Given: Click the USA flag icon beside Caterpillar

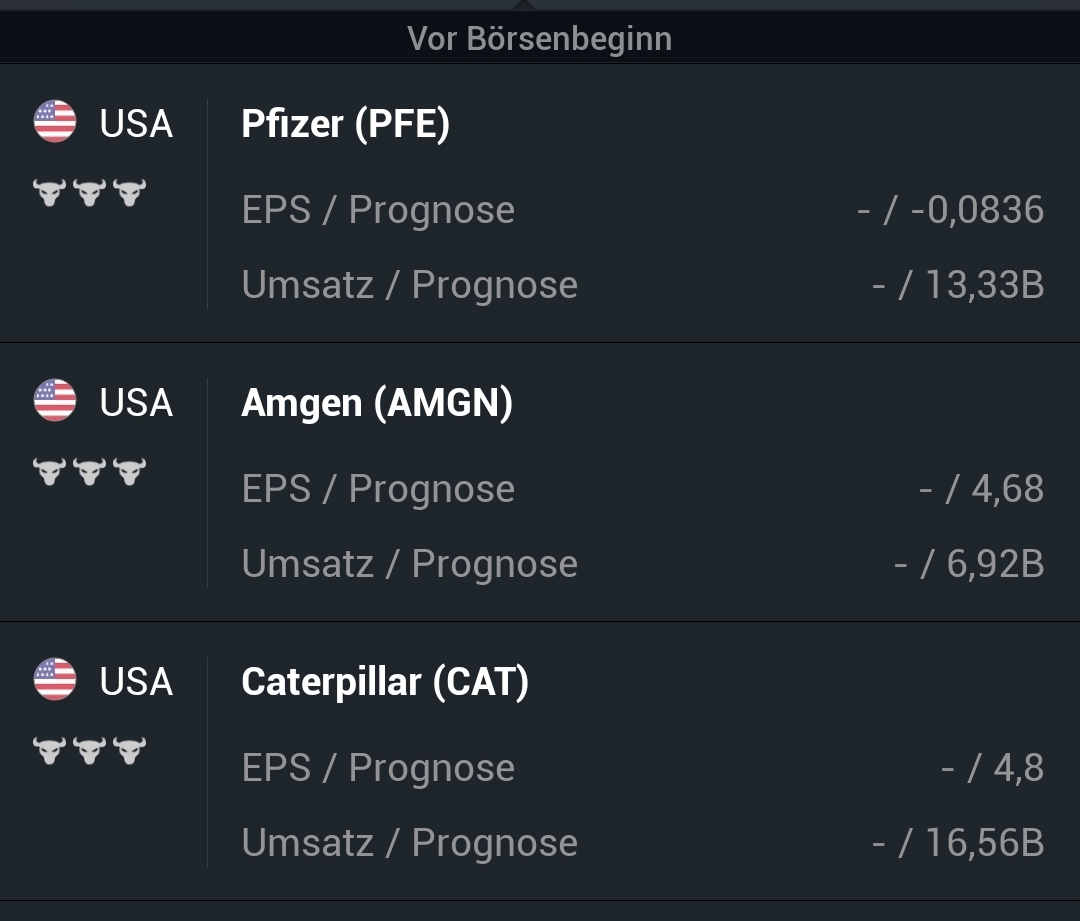Looking at the screenshot, I should click(x=55, y=680).
